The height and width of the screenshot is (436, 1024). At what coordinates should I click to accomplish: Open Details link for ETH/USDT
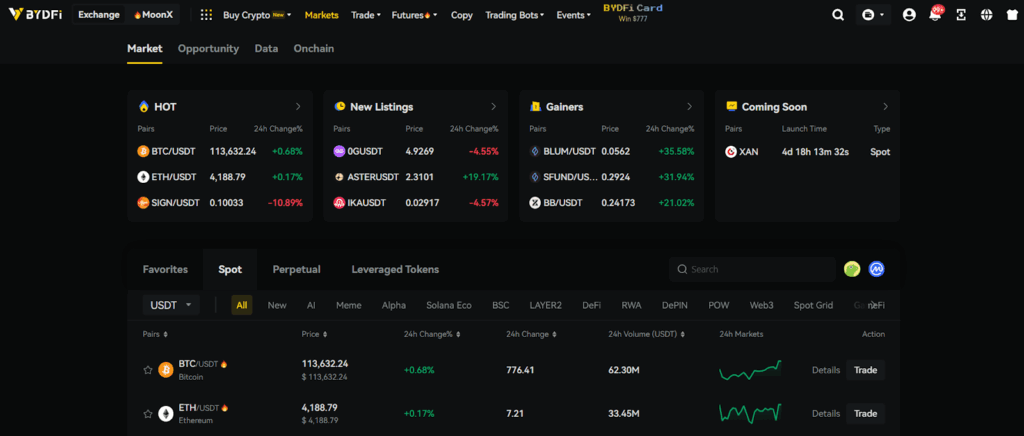point(825,413)
